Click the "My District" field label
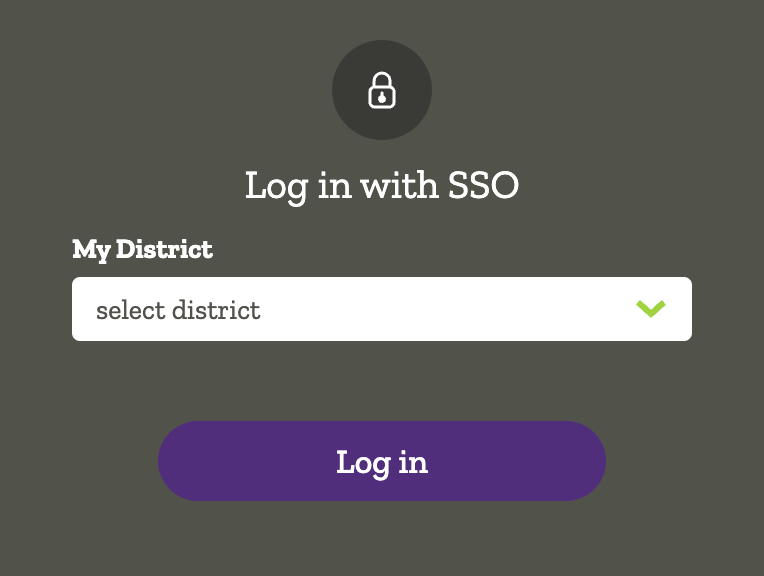Screen dimensions: 764x576 (142, 249)
